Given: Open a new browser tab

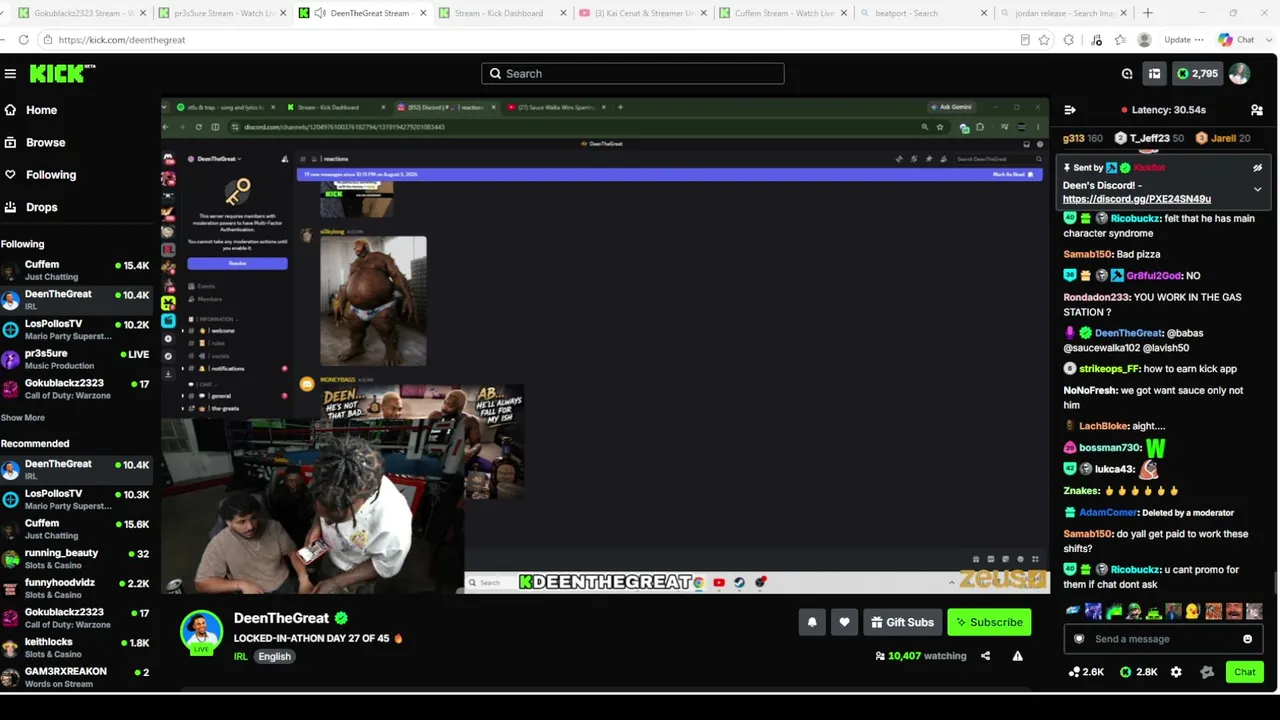Looking at the screenshot, I should click(x=1147, y=13).
